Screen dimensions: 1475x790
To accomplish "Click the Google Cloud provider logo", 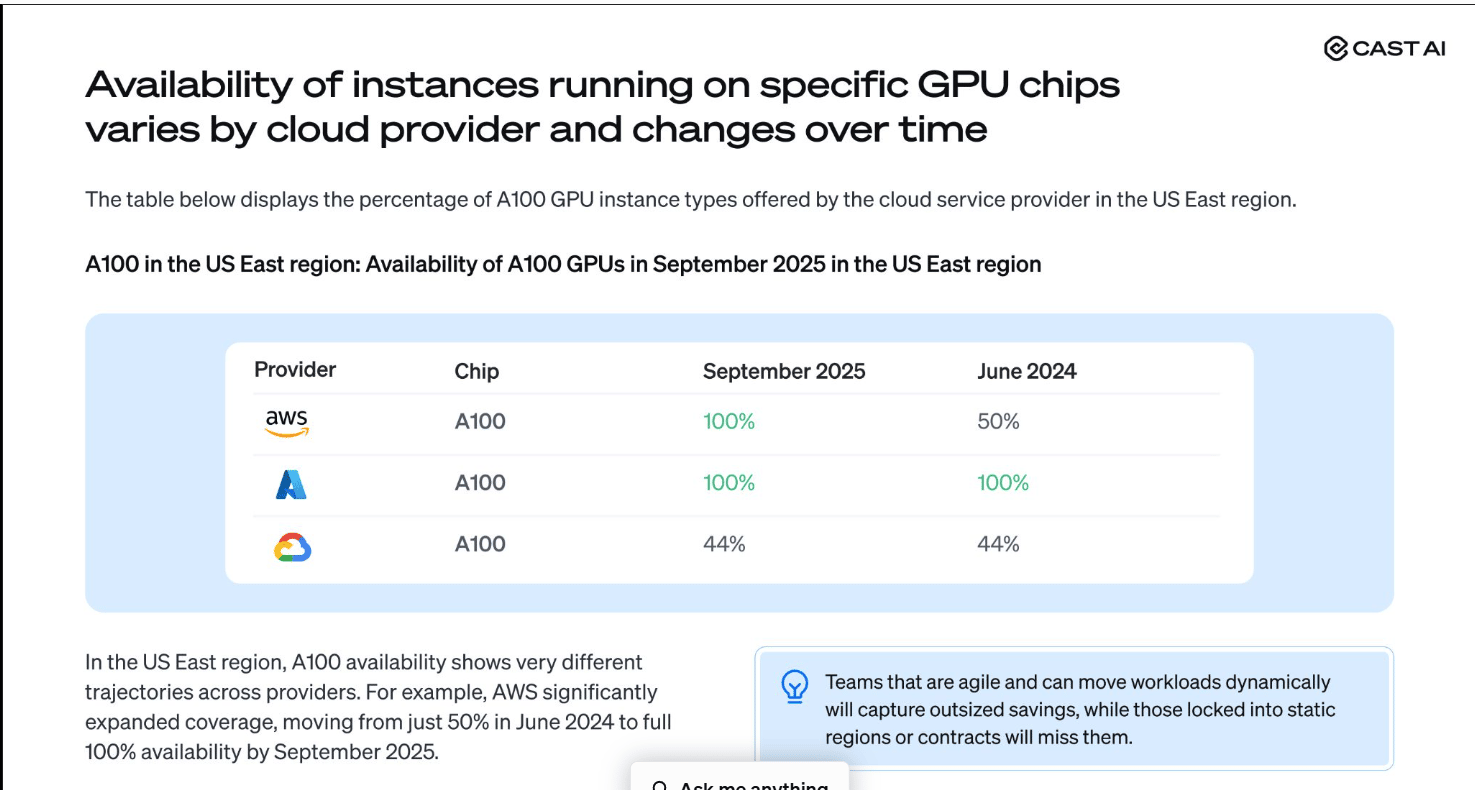I will pos(292,547).
